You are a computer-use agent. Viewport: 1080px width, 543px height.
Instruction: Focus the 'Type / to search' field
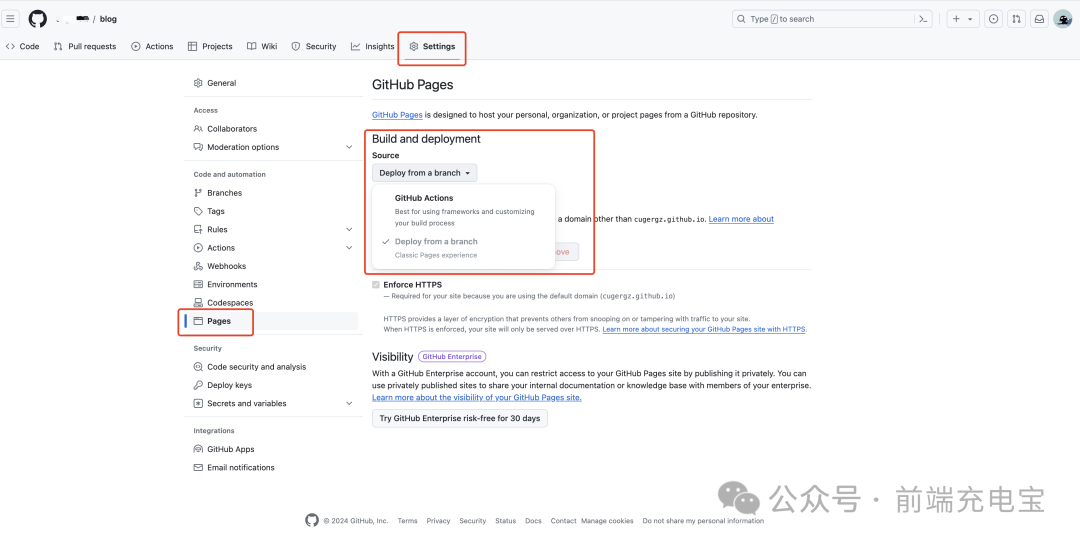point(832,19)
